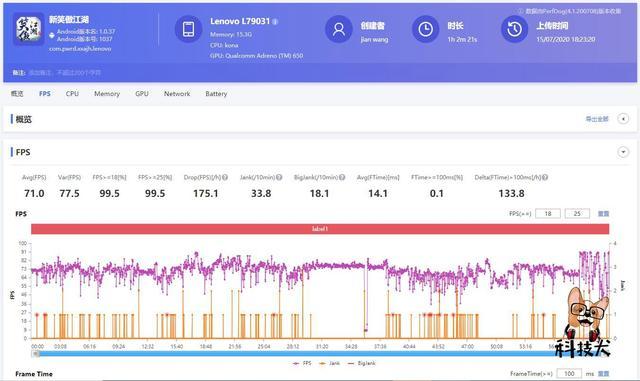Click the phone device icon
The image size is (640, 381).
[x=188, y=29]
